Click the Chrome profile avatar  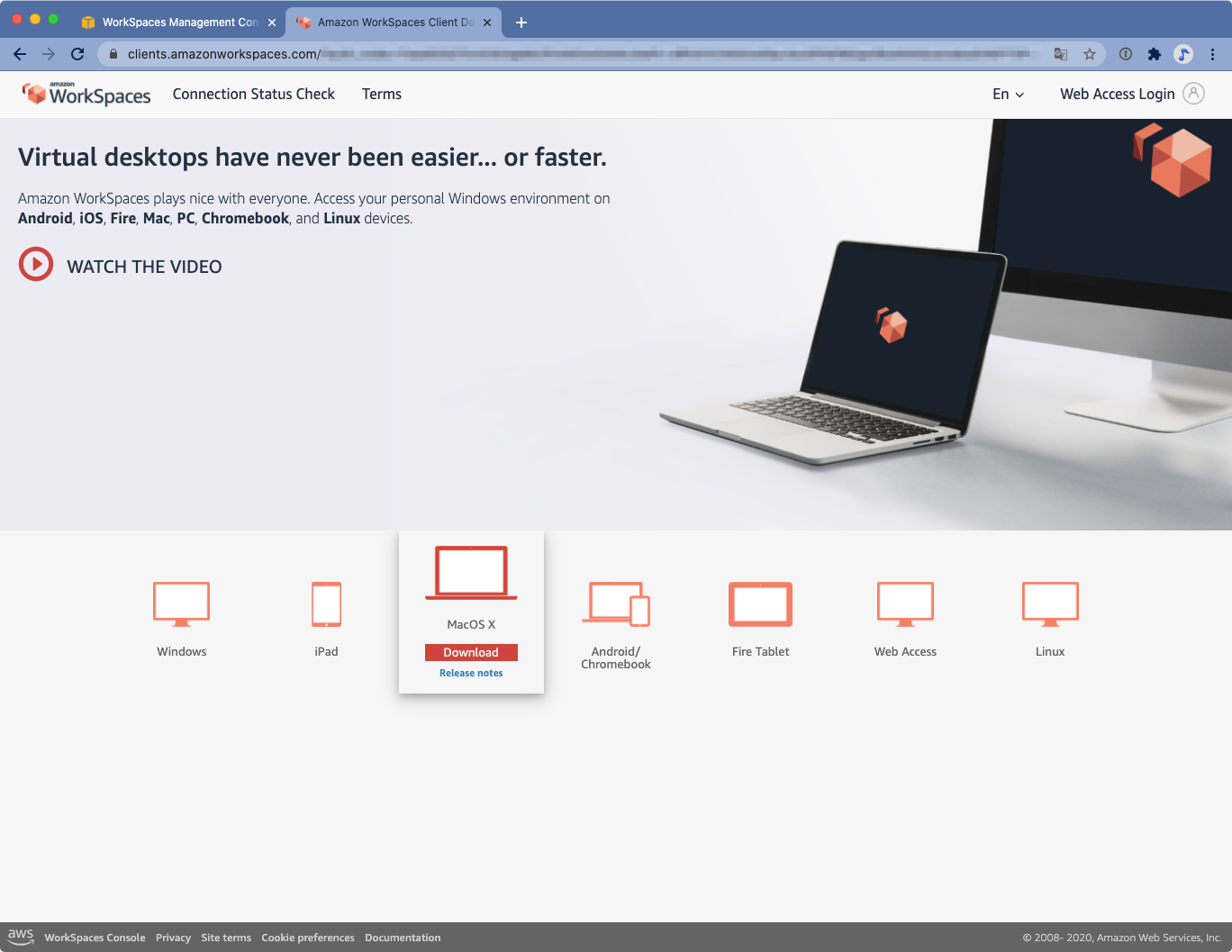pos(1183,54)
